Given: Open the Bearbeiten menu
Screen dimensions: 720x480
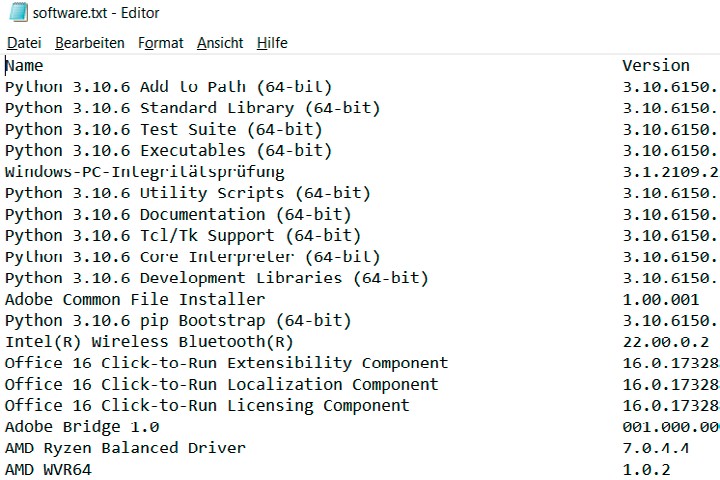Looking at the screenshot, I should (x=90, y=43).
